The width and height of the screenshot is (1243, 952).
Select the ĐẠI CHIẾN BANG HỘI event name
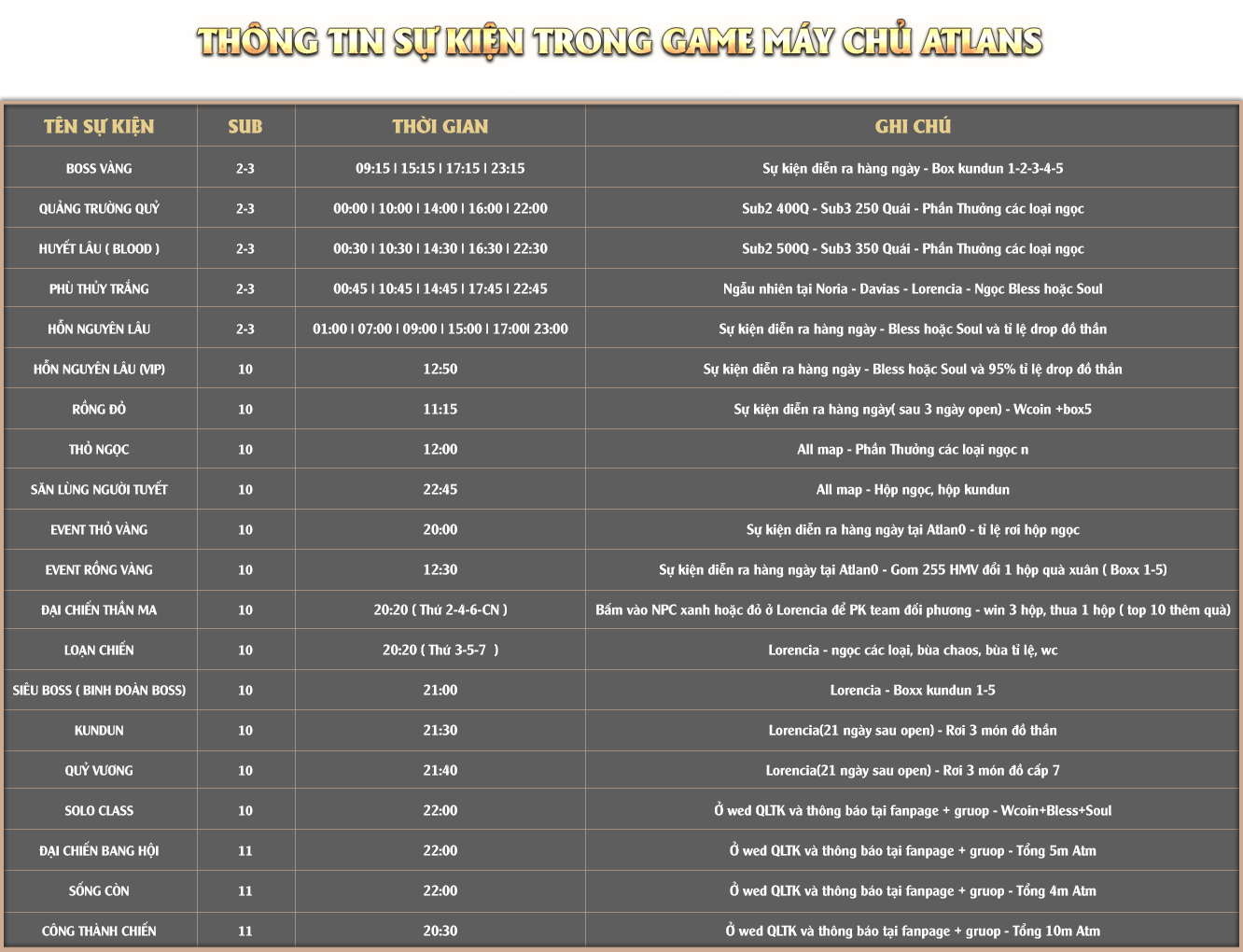(x=99, y=851)
